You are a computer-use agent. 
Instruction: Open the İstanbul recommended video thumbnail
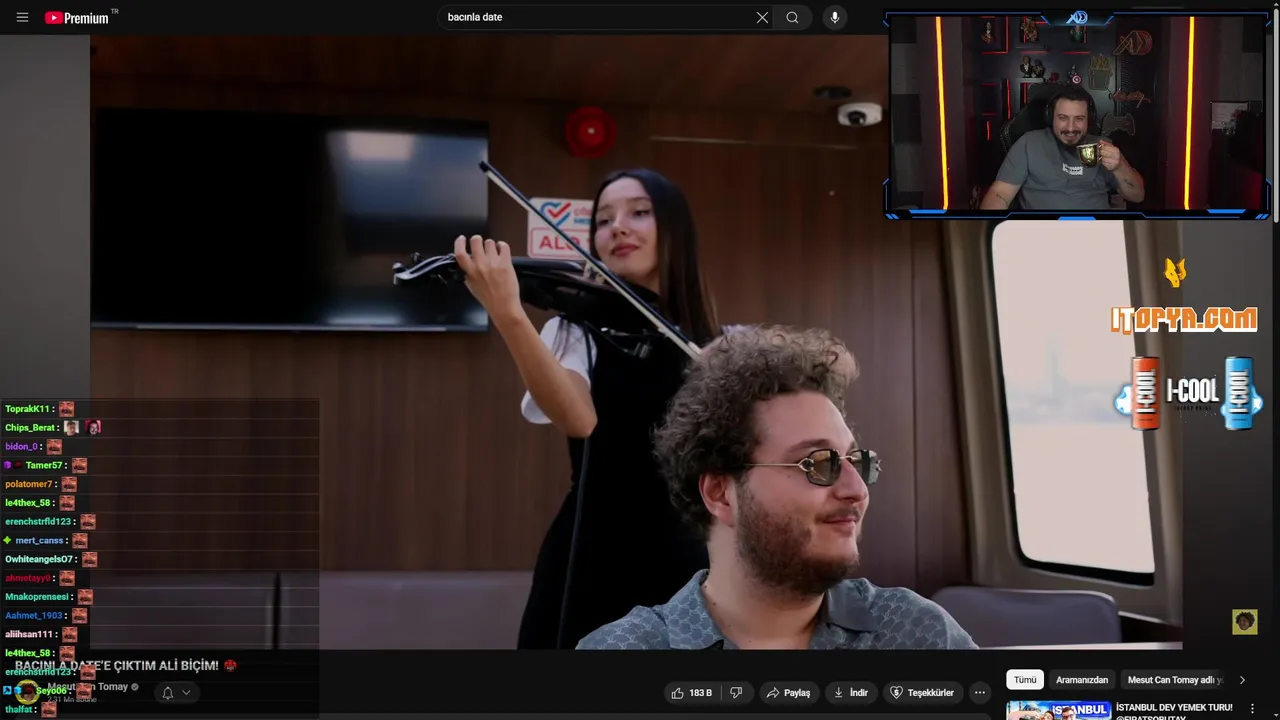(1058, 710)
